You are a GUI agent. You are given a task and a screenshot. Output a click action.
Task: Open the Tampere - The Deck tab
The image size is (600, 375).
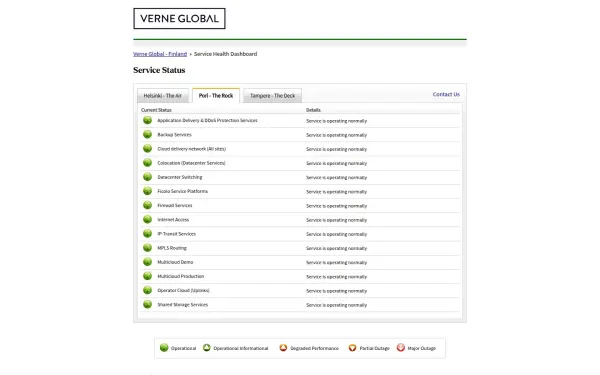point(272,96)
